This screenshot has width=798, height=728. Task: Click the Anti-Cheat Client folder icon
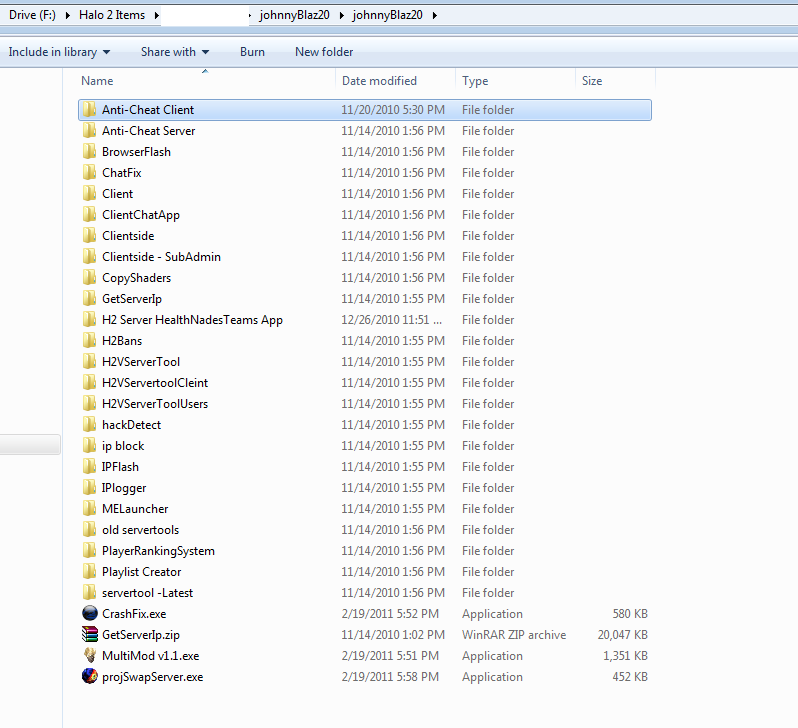(x=90, y=110)
